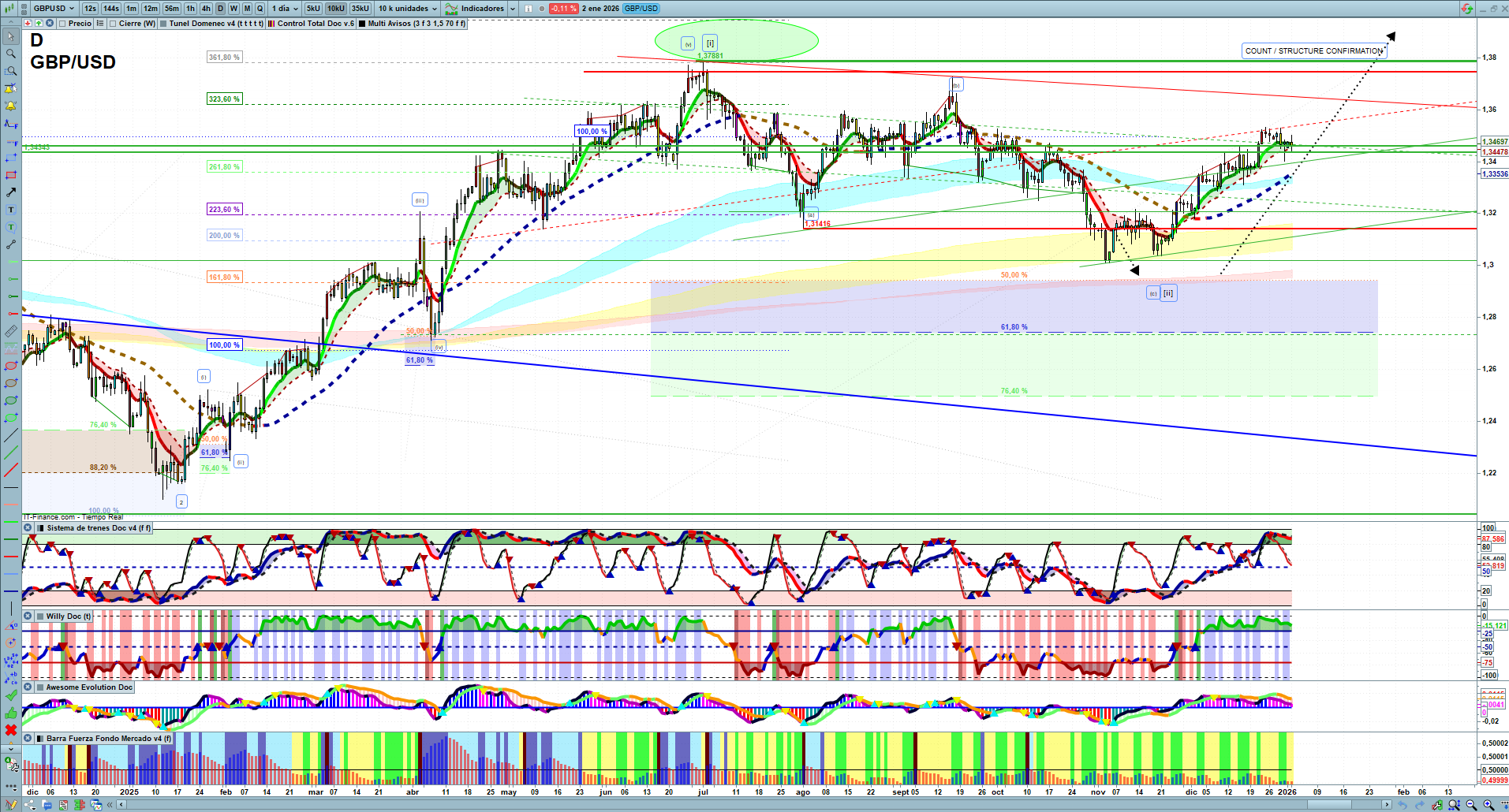The image size is (1509, 812).
Task: Close the Willy Doc indicator panel
Action: [x=28, y=616]
